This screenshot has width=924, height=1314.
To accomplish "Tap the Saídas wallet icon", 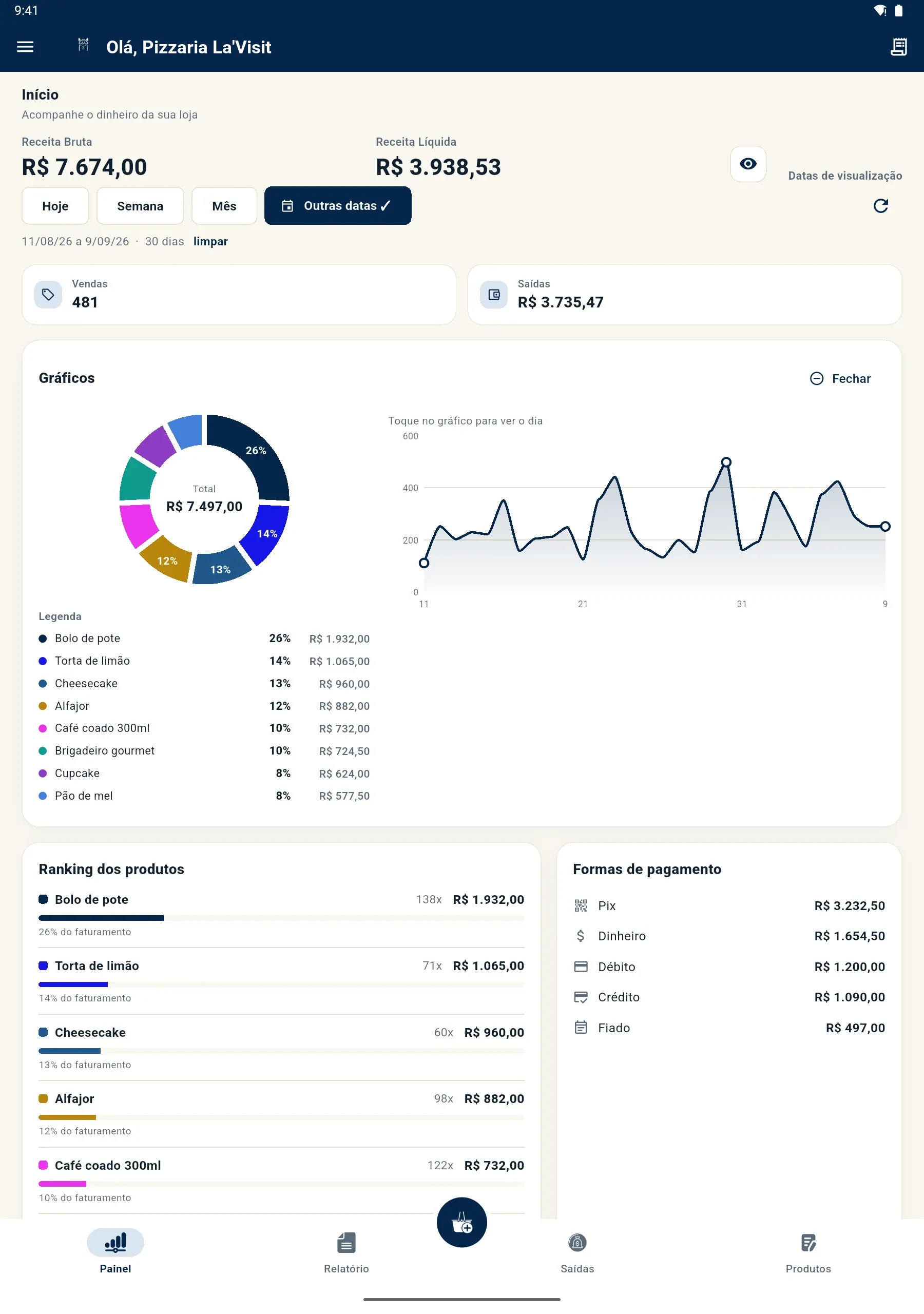I will coord(493,295).
